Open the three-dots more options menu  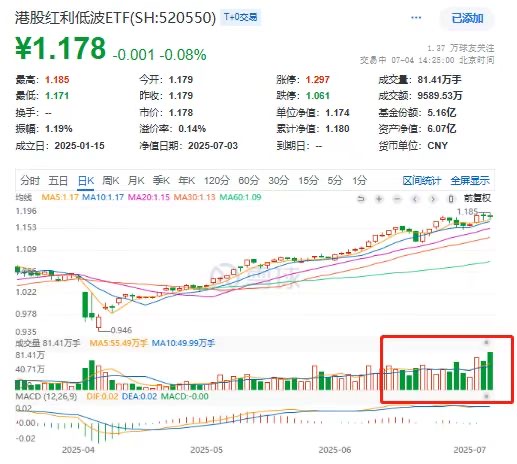[x=416, y=17]
